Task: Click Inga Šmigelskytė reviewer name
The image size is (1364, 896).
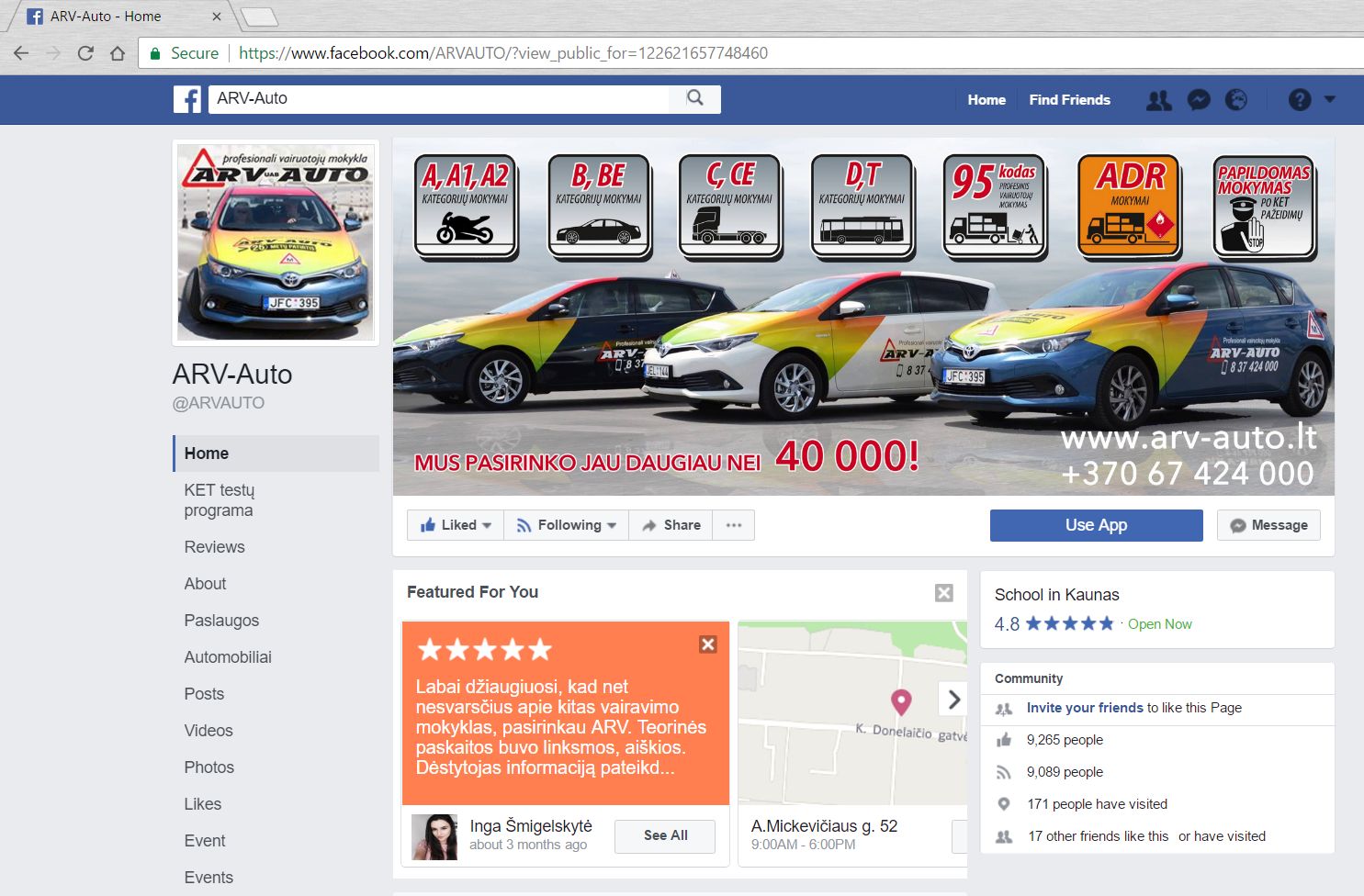Action: [531, 826]
